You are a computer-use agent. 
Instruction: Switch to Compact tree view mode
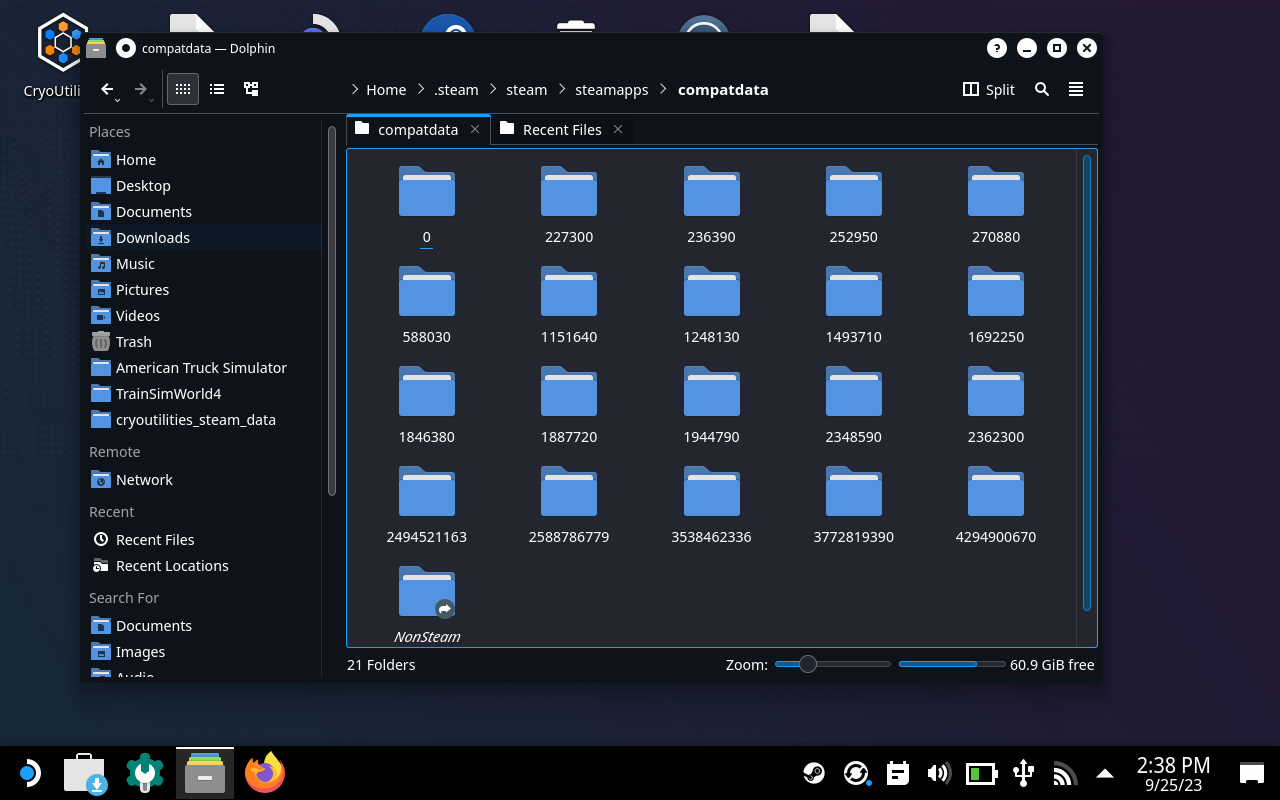pyautogui.click(x=251, y=89)
